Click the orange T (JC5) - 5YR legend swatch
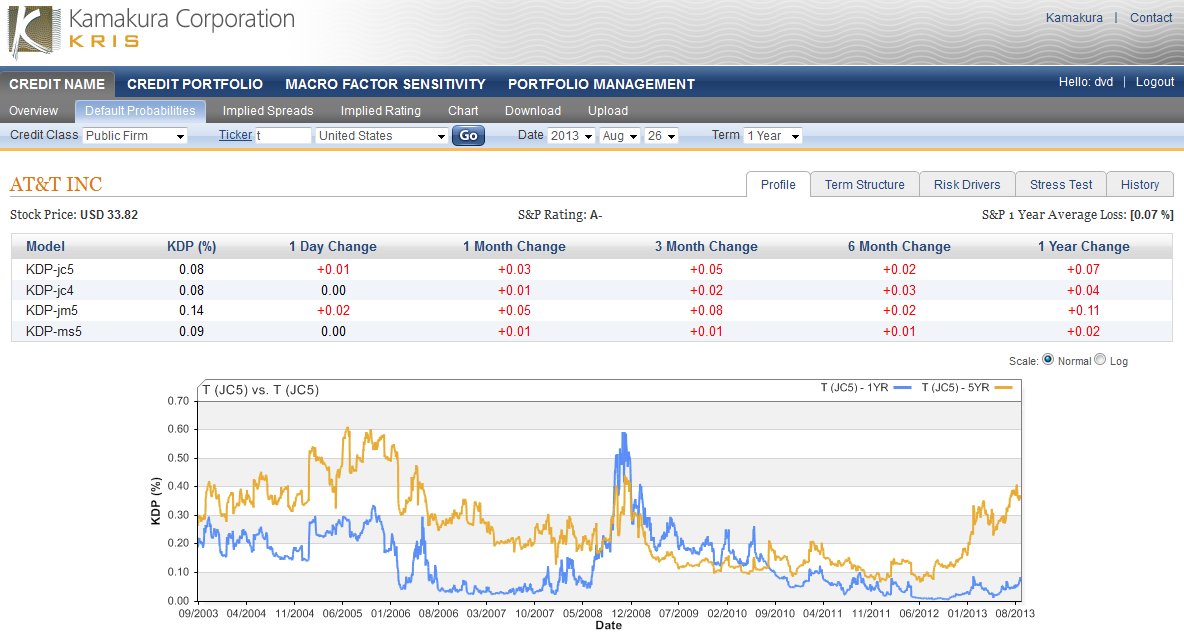This screenshot has width=1184, height=635. click(x=1004, y=387)
